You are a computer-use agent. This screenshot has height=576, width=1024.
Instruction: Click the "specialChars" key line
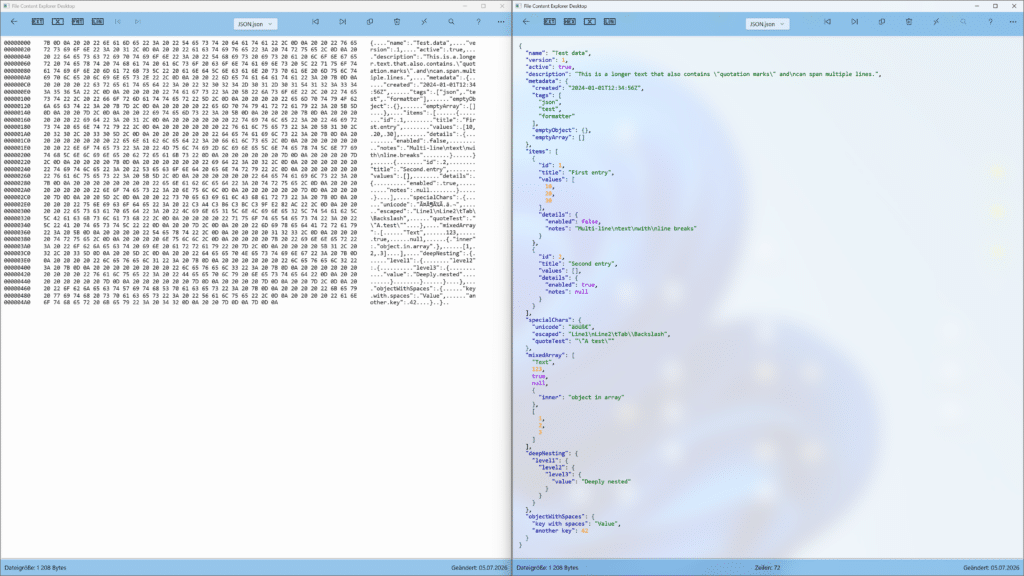554,320
